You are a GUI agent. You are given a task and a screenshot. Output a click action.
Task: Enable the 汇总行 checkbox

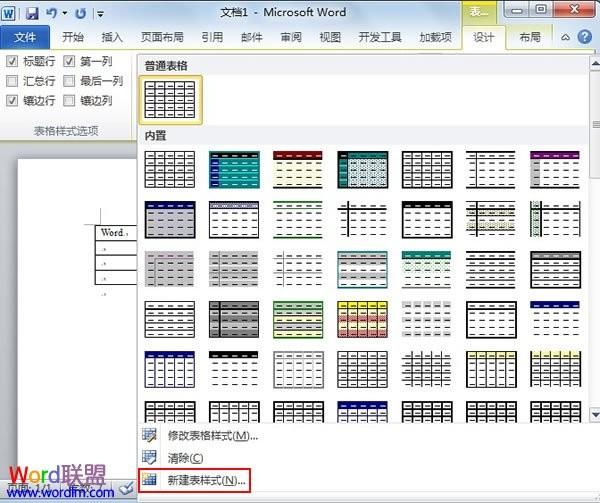point(12,81)
